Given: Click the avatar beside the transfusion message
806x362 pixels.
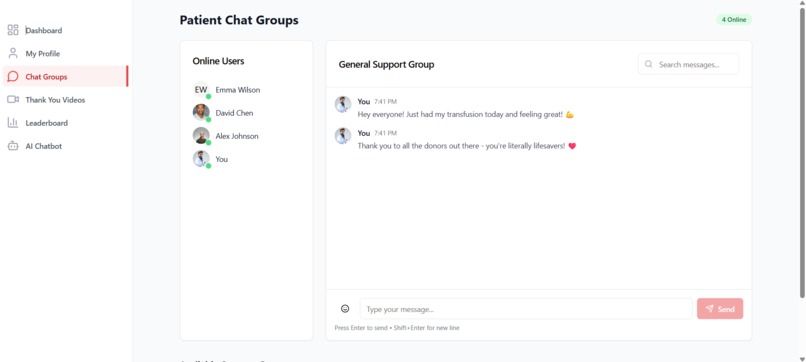Looking at the screenshot, I should coord(343,104).
